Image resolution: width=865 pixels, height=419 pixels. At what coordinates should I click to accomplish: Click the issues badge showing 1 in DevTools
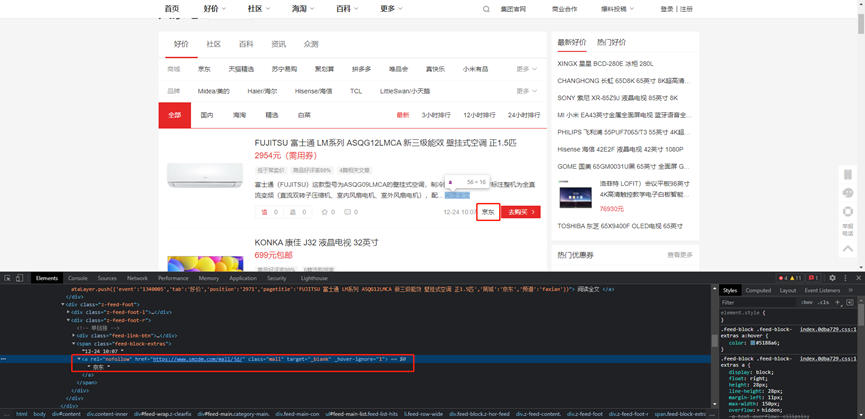814,278
